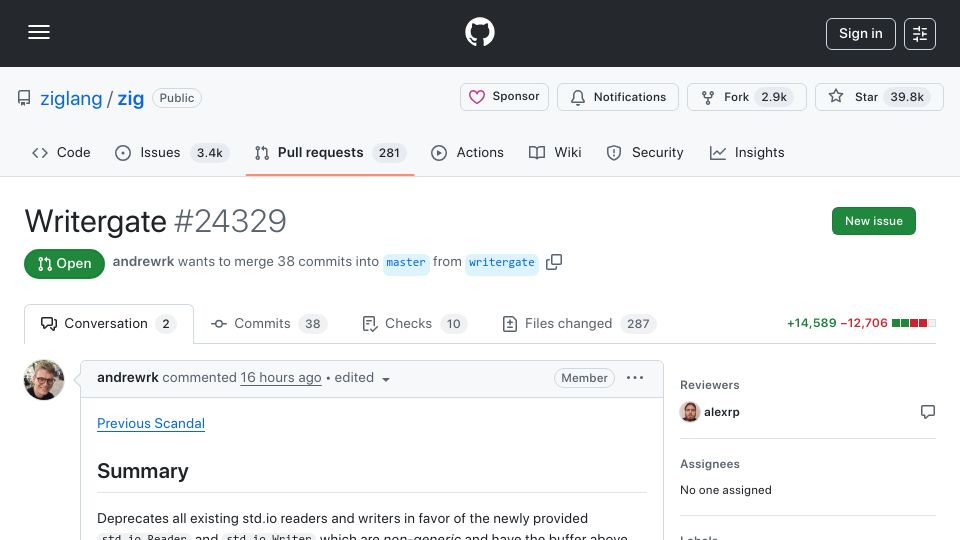Select the Pull requests tab
This screenshot has height=540, width=960.
330,152
